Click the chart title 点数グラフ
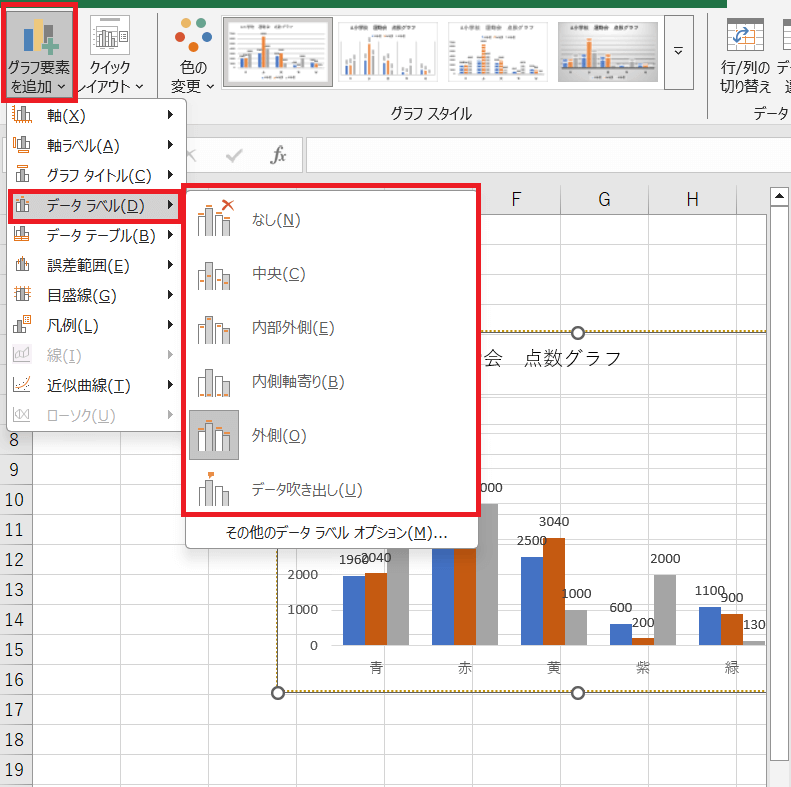The width and height of the screenshot is (791, 787). 572,359
